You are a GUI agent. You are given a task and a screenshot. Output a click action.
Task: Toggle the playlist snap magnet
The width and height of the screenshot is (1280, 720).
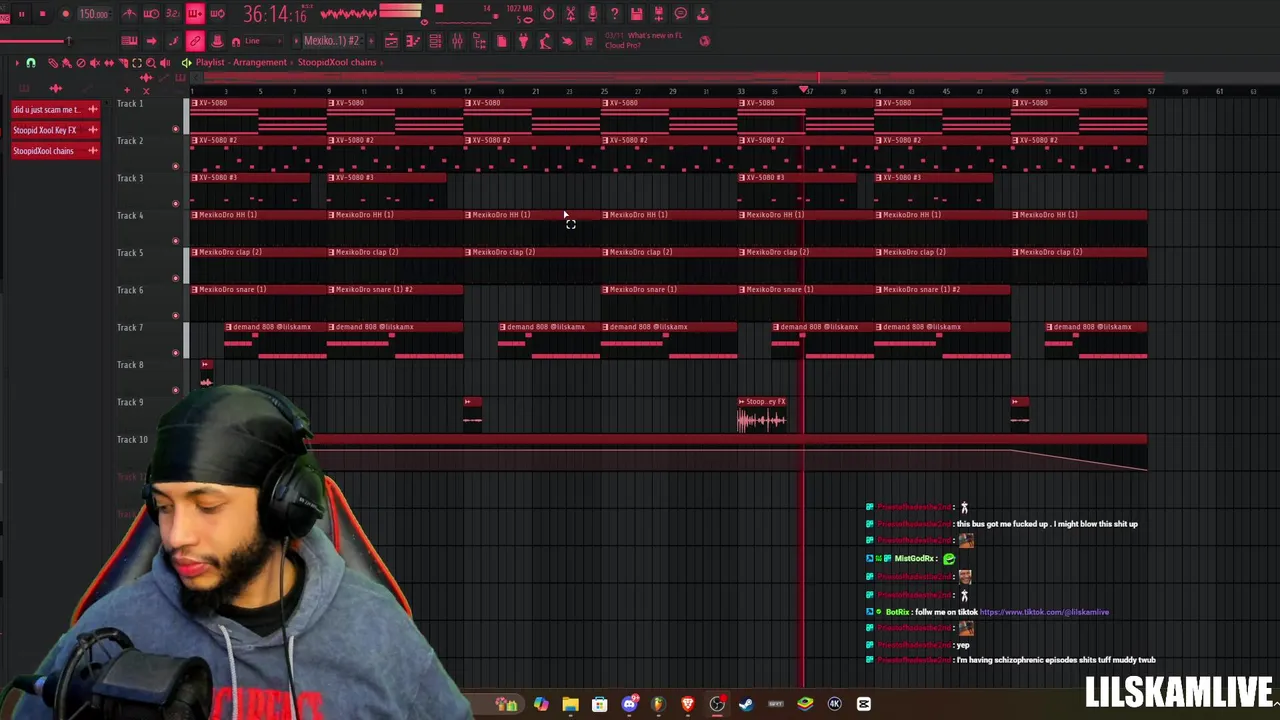click(x=31, y=62)
